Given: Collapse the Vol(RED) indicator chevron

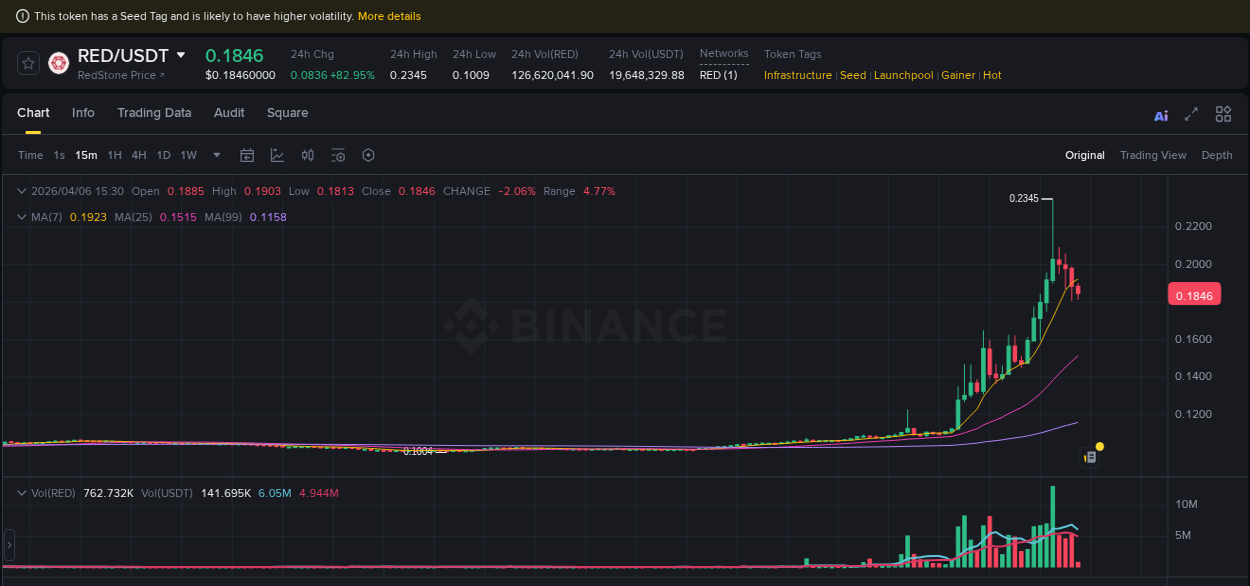Looking at the screenshot, I should point(22,493).
